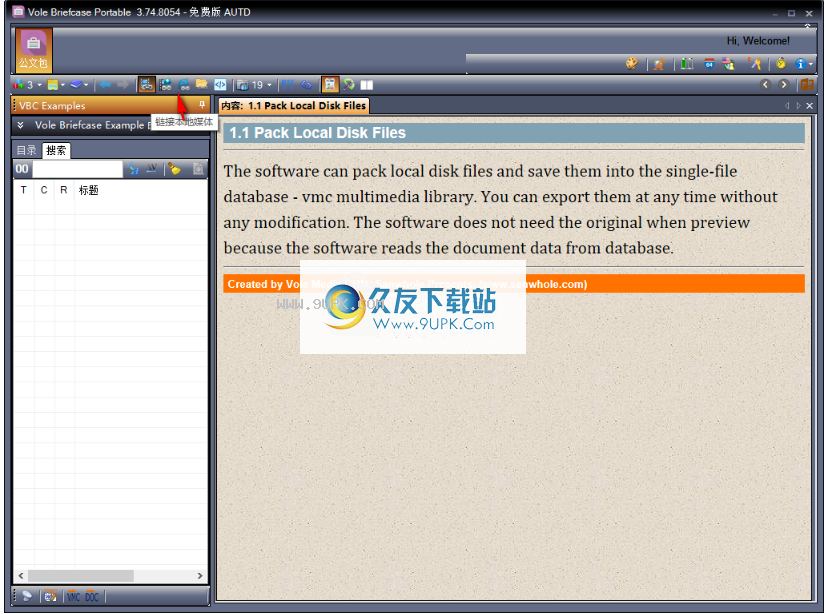Click the bottom satellite-dish icon
Screen dimensions: 826x614
(x=27, y=596)
